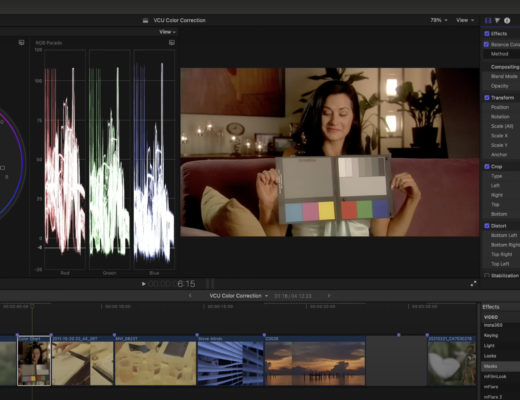Screen dimensions: 520x400
Task: Click the Effects browser header
Action: (491, 307)
